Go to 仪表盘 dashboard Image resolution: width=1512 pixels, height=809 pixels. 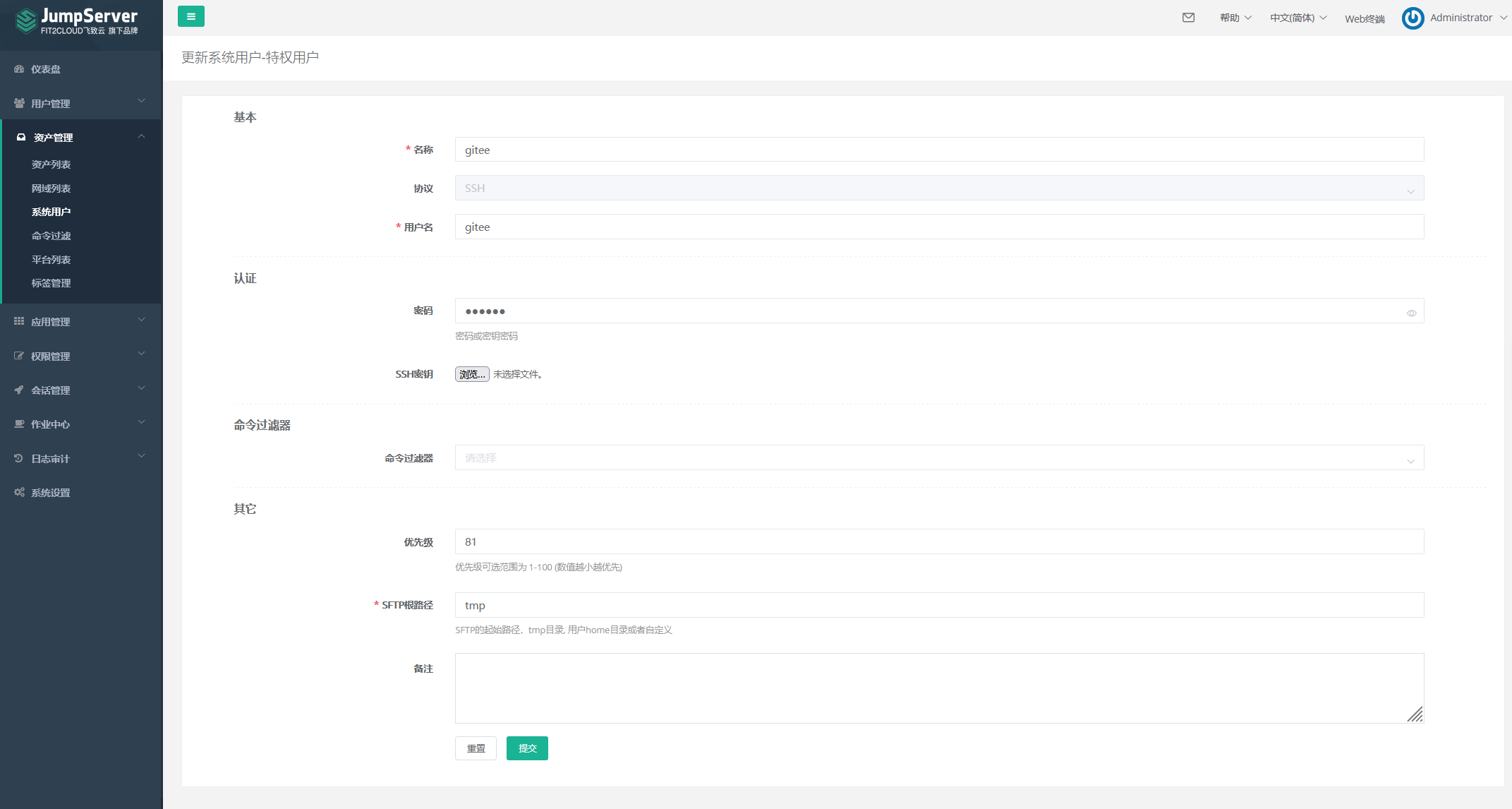click(x=45, y=69)
